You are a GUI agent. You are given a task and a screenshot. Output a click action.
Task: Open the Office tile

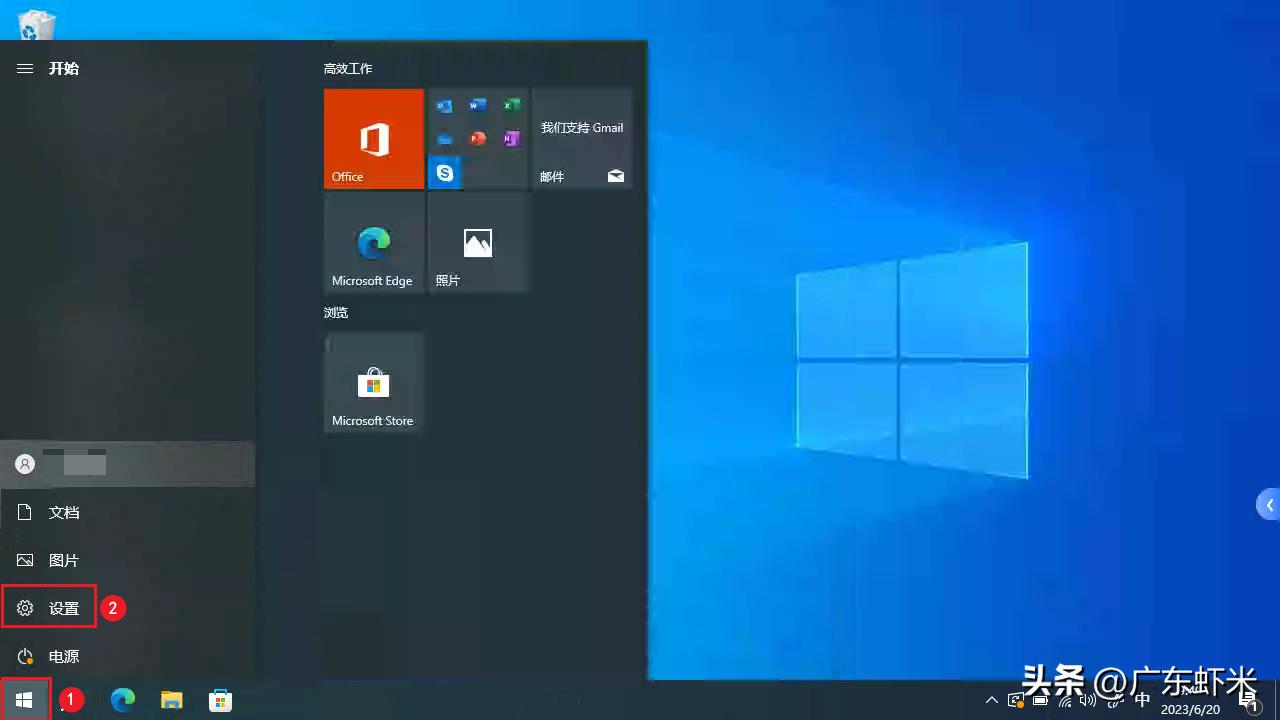[374, 139]
